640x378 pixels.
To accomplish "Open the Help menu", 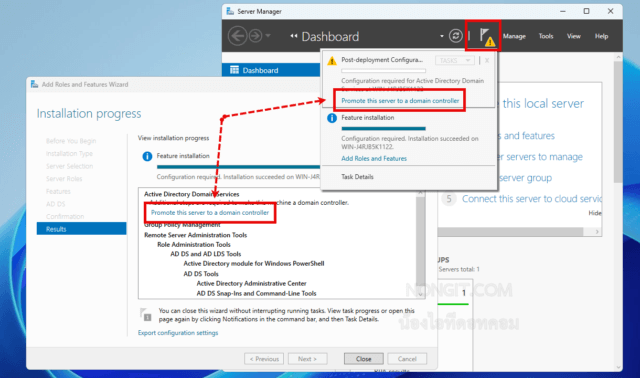I will [x=601, y=36].
